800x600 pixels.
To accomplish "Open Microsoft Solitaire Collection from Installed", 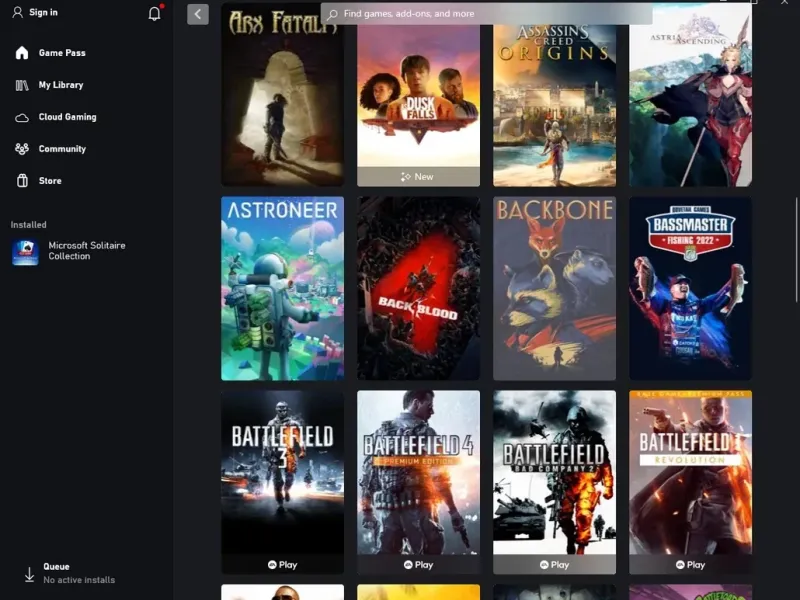I will click(87, 252).
